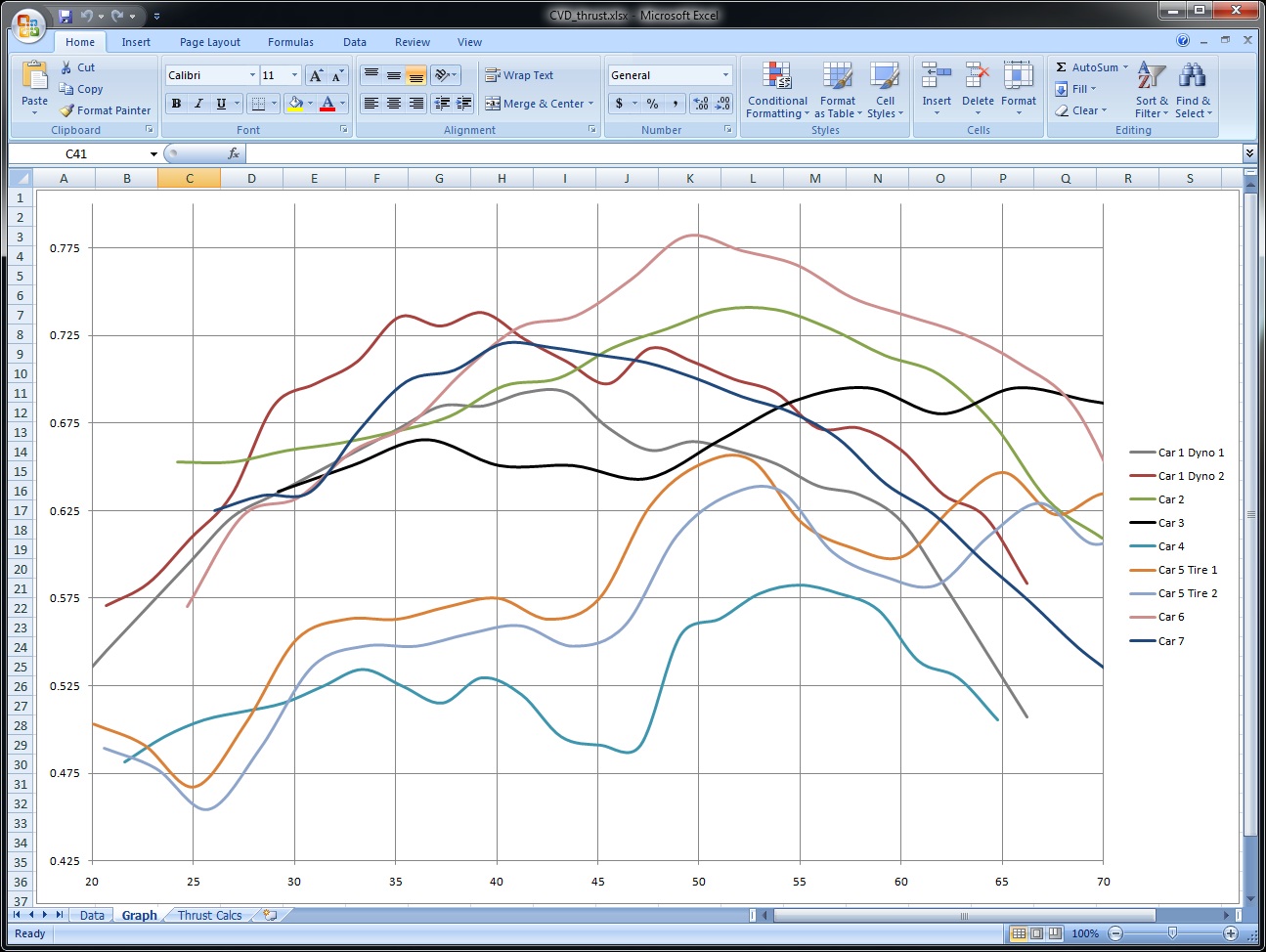The width and height of the screenshot is (1266, 952).
Task: Click the Paste clipboard icon
Action: (x=34, y=76)
